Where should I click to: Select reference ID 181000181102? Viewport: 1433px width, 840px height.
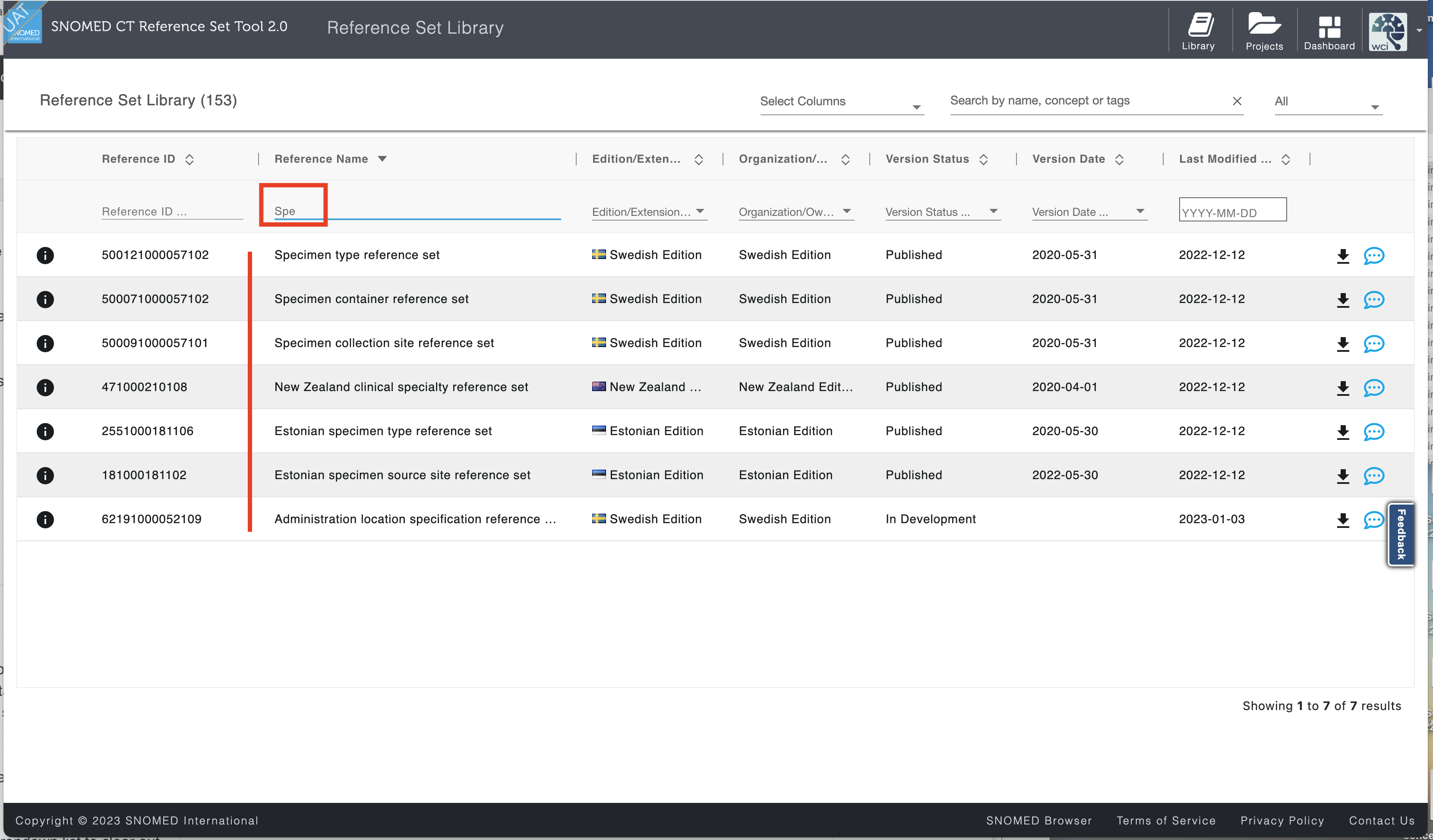click(x=144, y=475)
